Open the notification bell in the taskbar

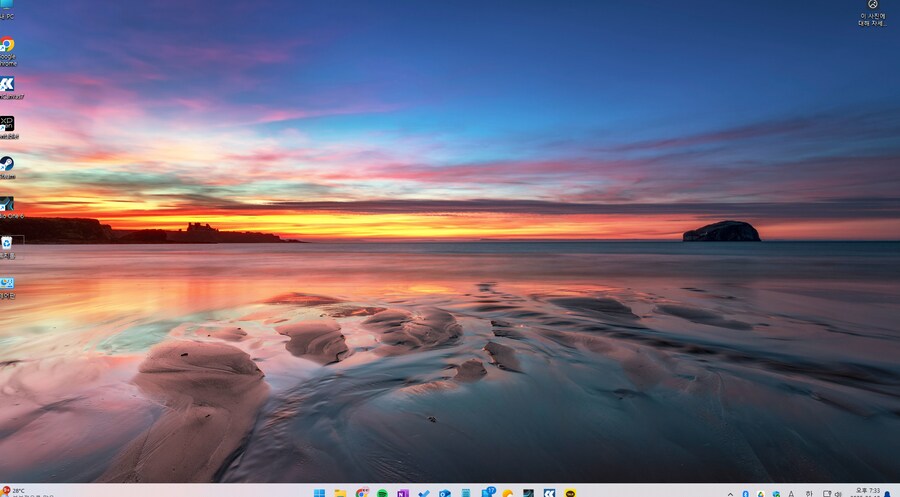tap(889, 494)
